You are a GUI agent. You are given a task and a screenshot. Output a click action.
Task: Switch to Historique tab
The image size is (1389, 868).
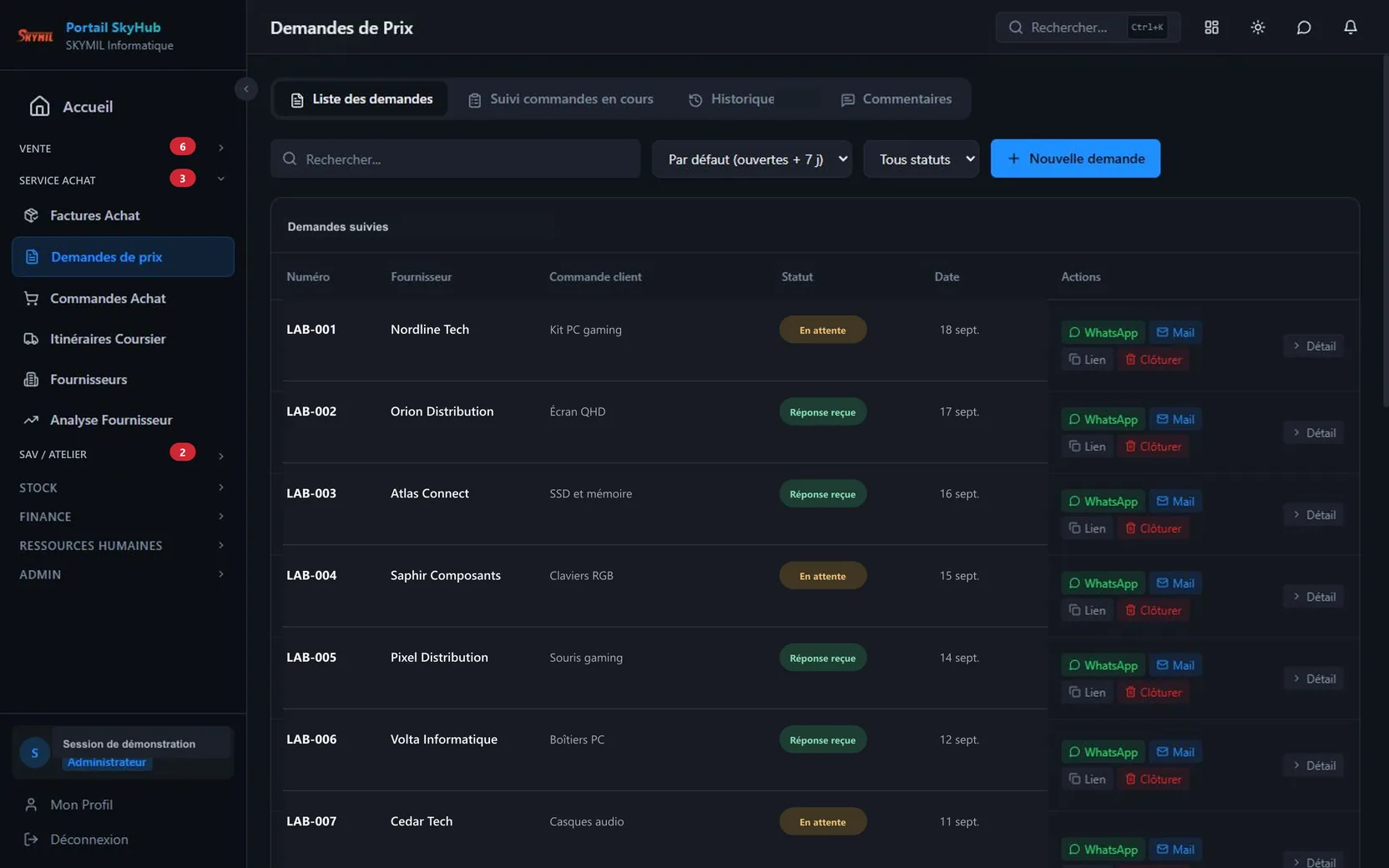(x=731, y=98)
